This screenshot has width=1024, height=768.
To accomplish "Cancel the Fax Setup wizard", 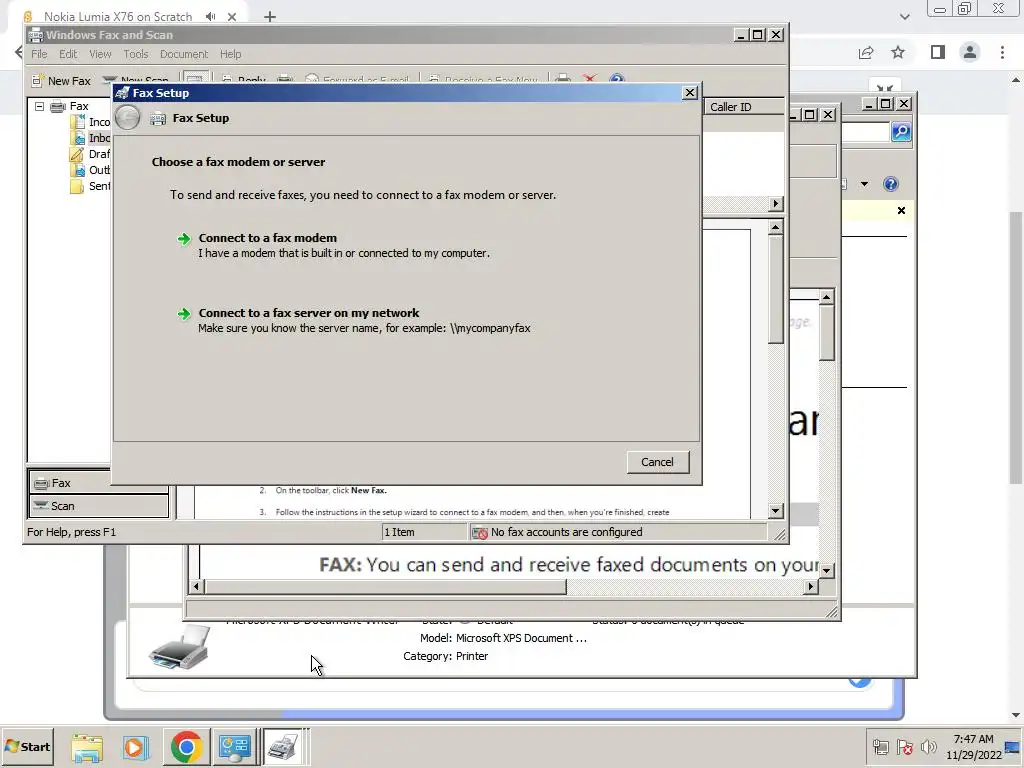I will point(657,462).
